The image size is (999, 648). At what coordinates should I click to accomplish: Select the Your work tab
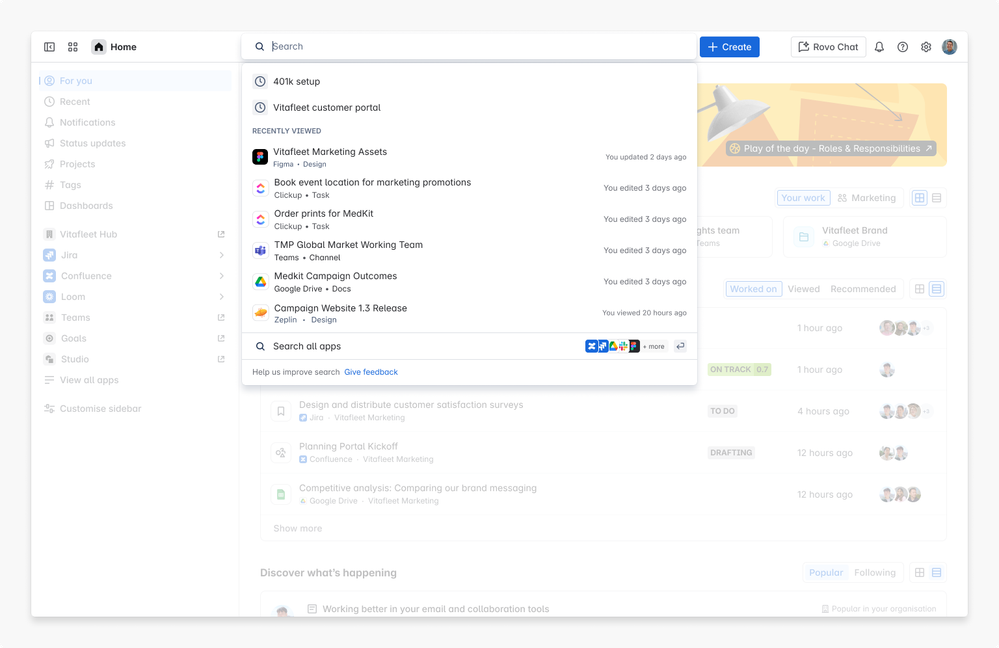pyautogui.click(x=803, y=198)
